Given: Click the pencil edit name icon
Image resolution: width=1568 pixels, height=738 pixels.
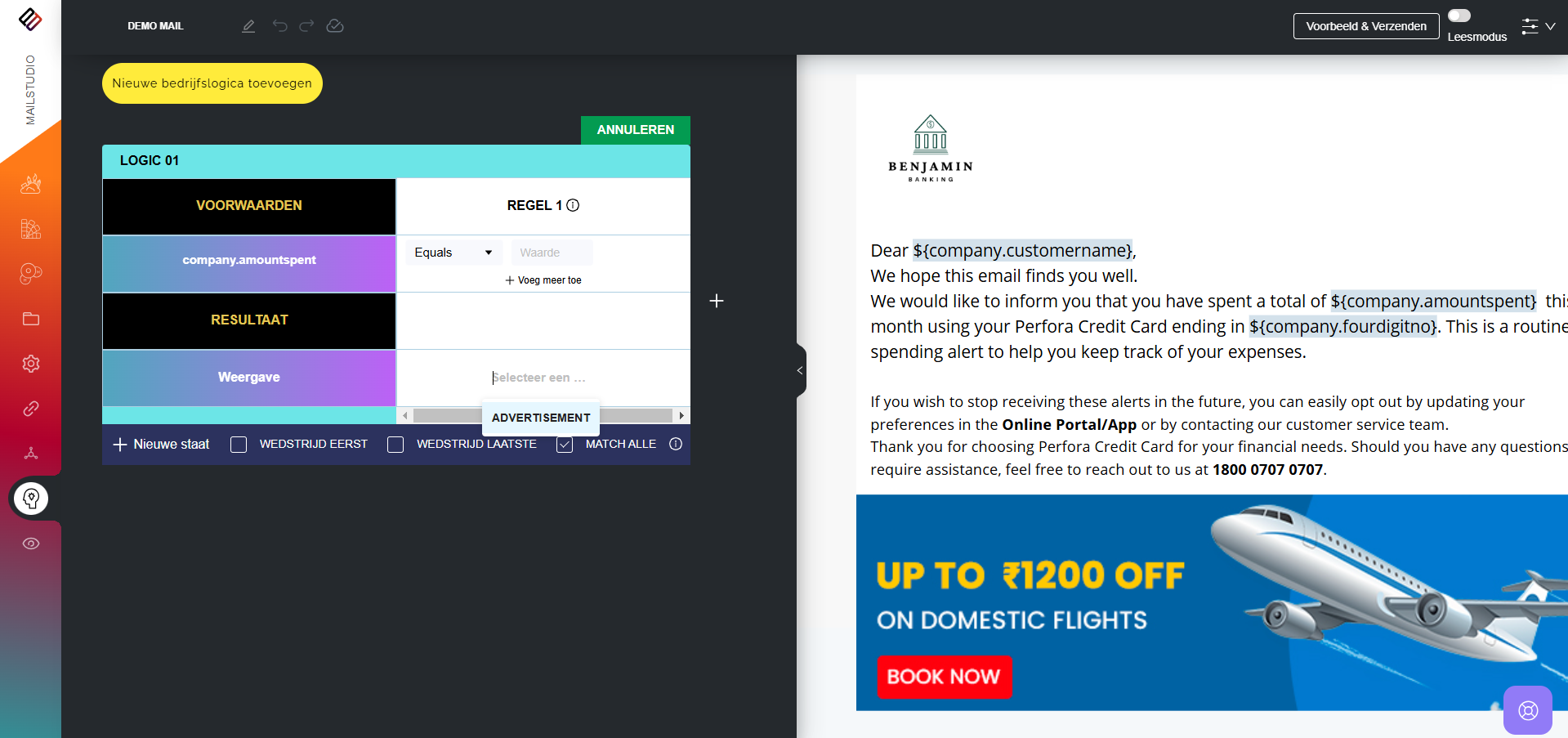Looking at the screenshot, I should pos(248,26).
